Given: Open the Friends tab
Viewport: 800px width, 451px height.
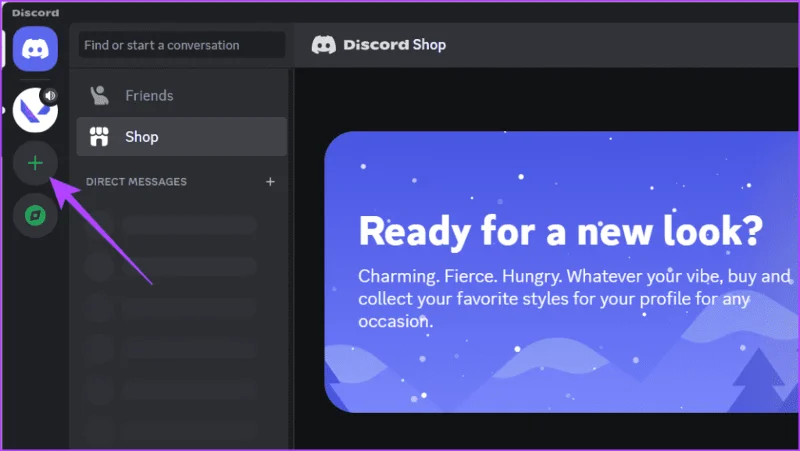Looking at the screenshot, I should coord(182,95).
